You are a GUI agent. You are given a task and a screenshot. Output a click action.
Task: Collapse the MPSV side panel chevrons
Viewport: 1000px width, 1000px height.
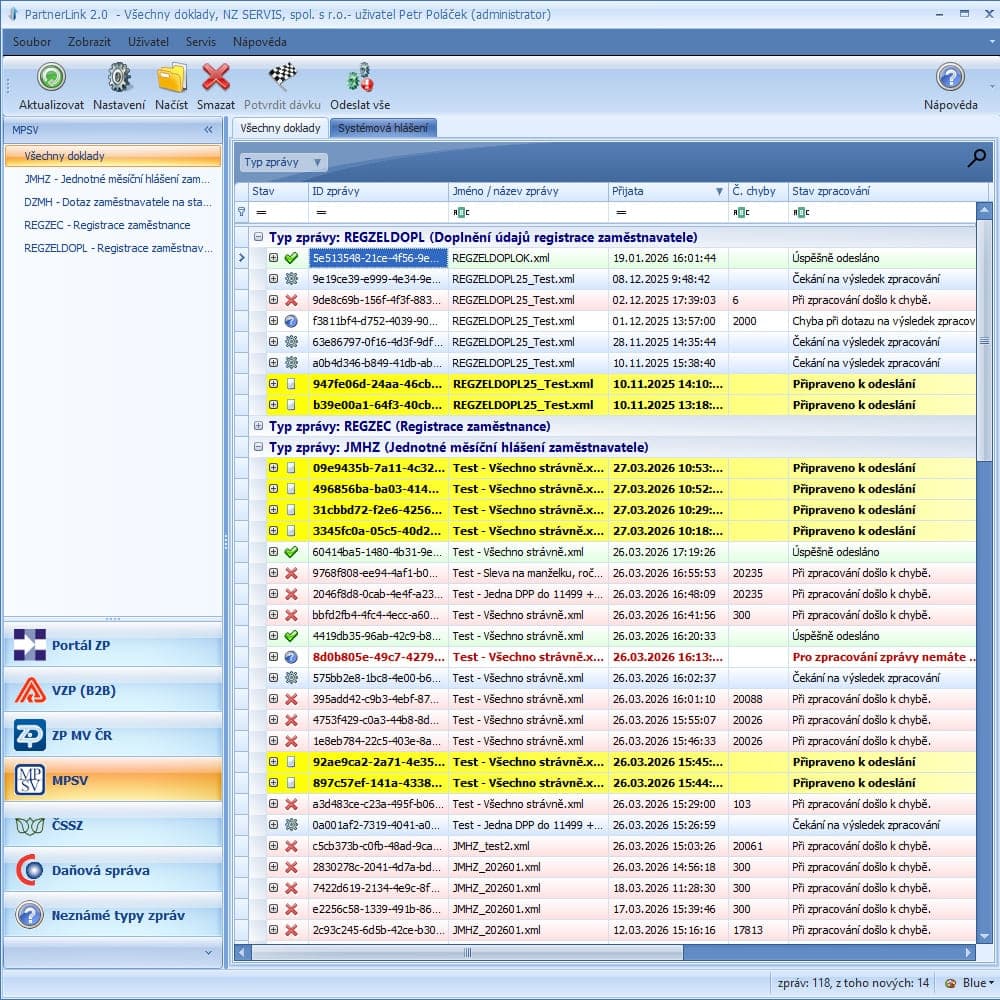209,129
